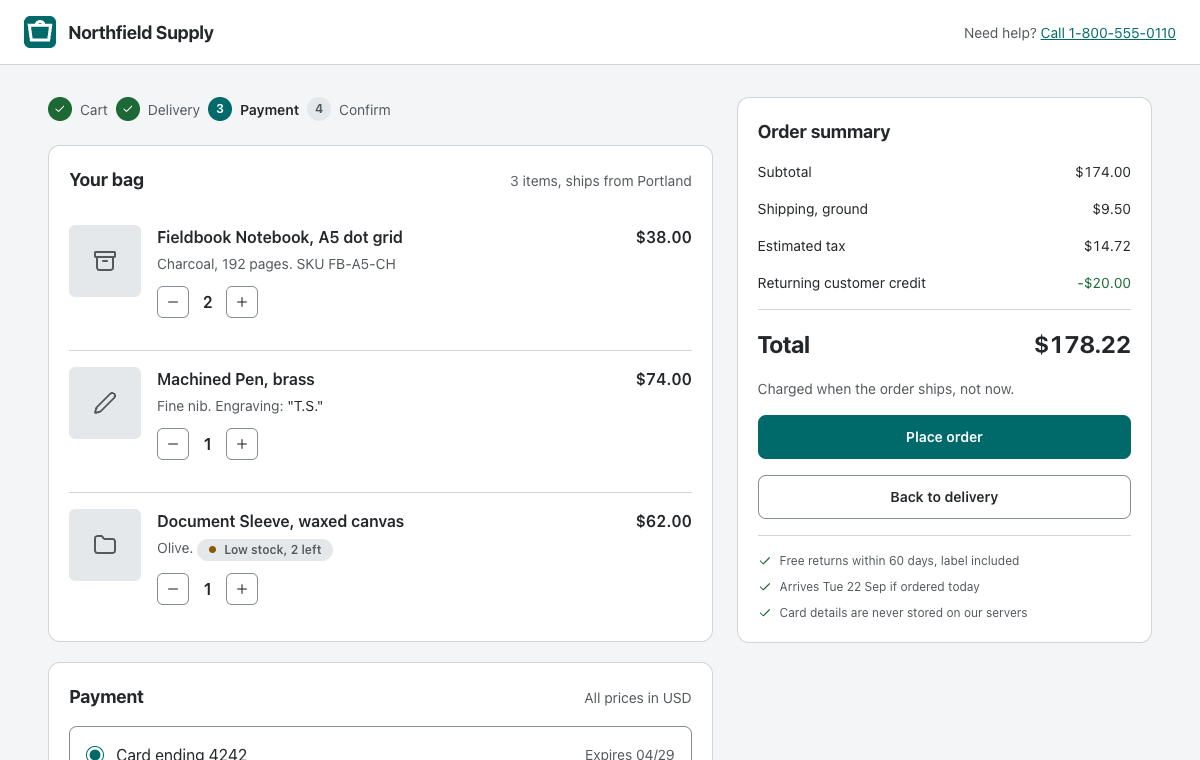Click the $62.00 sleeve price
Image resolution: width=1200 pixels, height=760 pixels.
pyautogui.click(x=664, y=521)
